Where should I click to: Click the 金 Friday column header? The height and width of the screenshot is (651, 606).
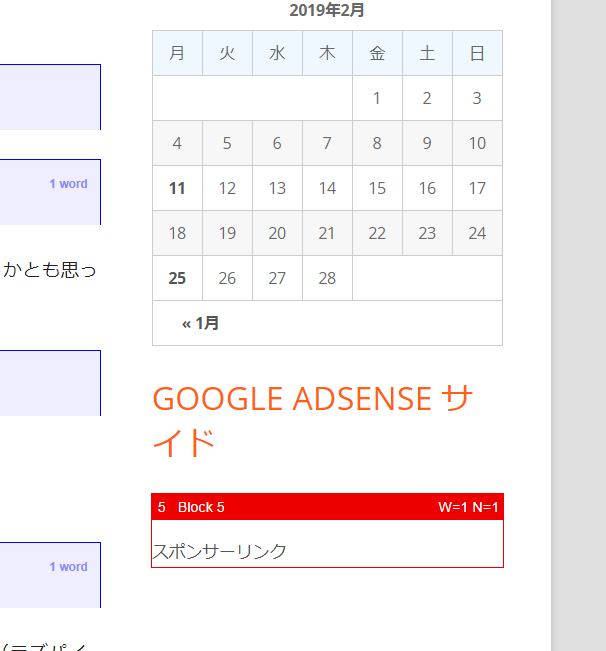point(377,53)
